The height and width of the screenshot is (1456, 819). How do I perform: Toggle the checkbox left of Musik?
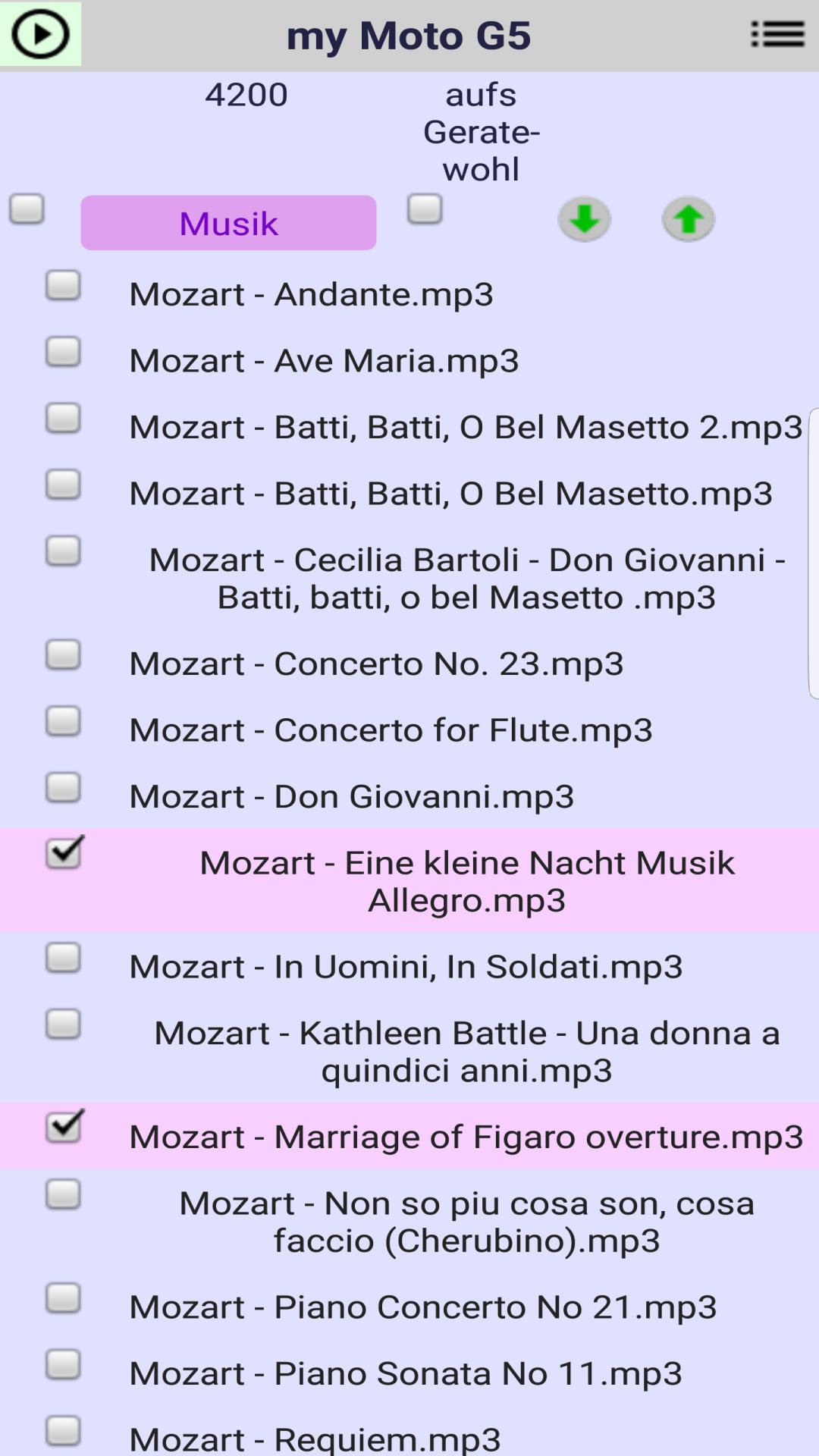(x=27, y=209)
